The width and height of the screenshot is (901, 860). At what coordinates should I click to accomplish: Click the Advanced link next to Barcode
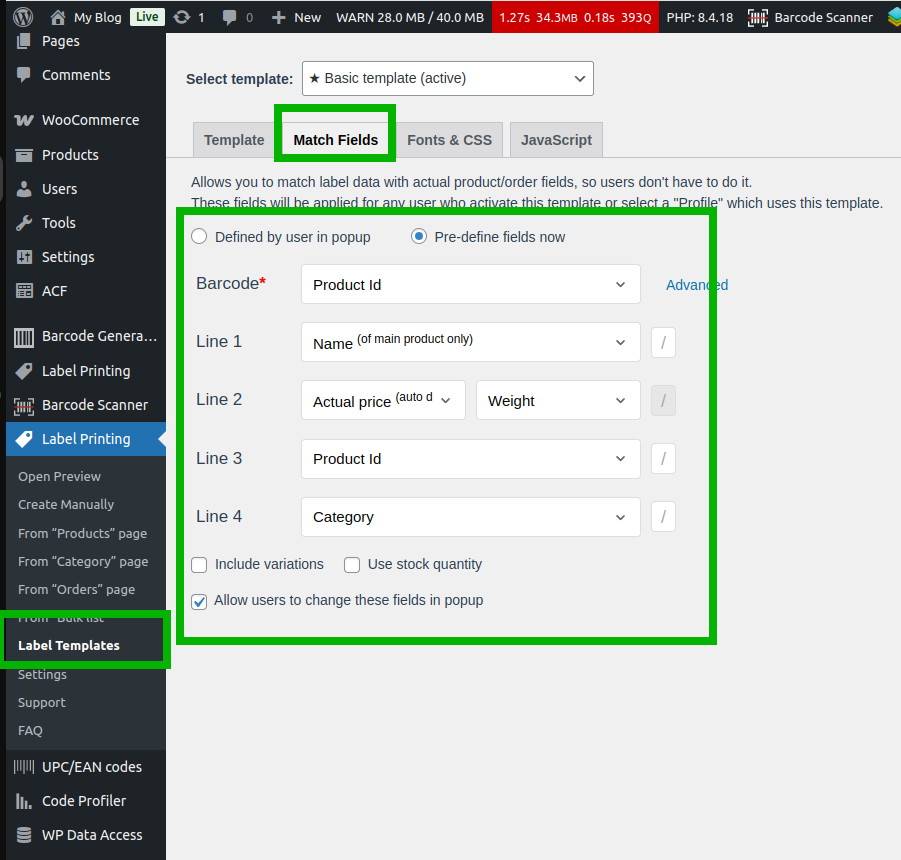697,285
